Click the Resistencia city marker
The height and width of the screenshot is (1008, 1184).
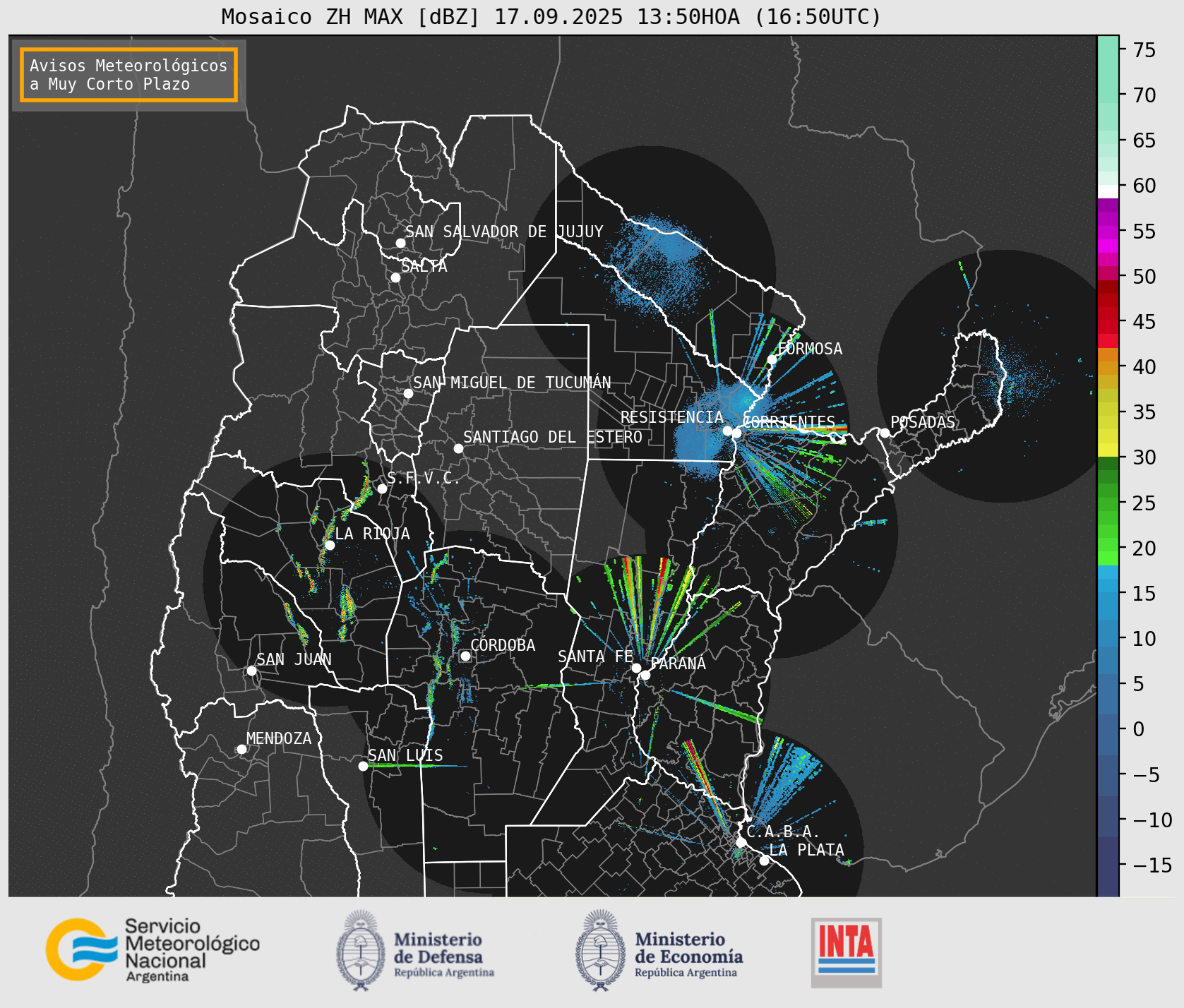[727, 431]
